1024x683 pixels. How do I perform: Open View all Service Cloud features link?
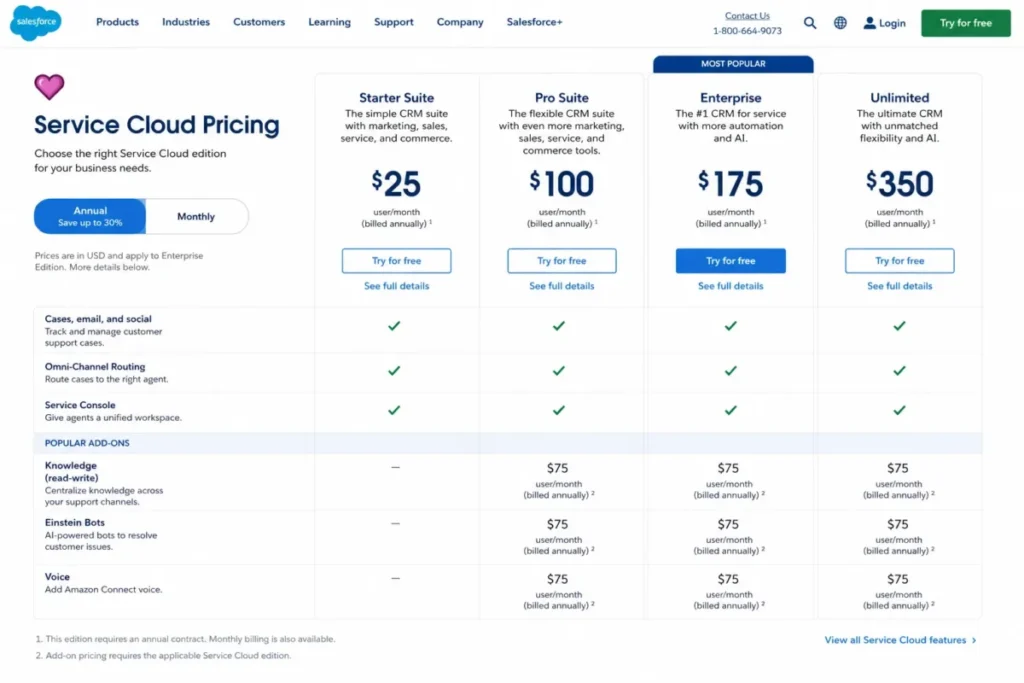[895, 641]
